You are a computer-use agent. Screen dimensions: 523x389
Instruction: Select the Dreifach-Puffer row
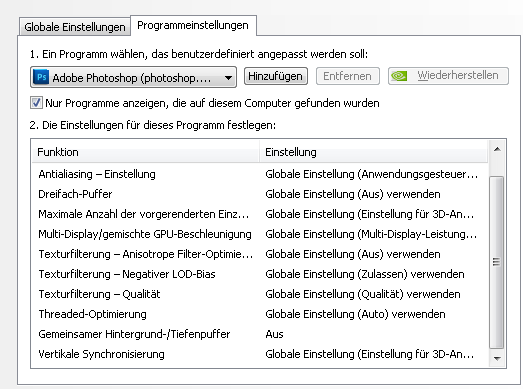click(x=259, y=194)
